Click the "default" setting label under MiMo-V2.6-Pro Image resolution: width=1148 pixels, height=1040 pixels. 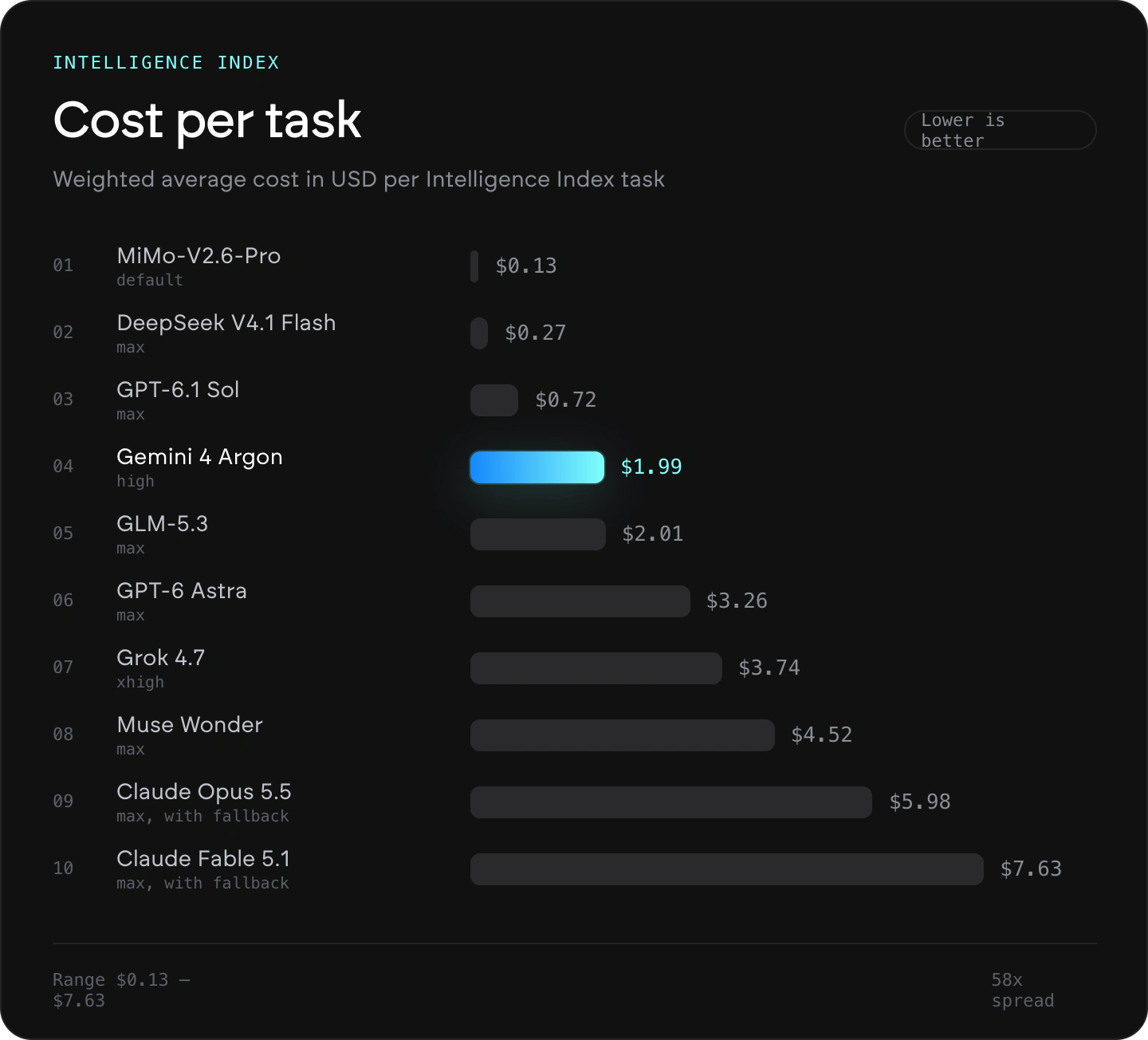150,280
